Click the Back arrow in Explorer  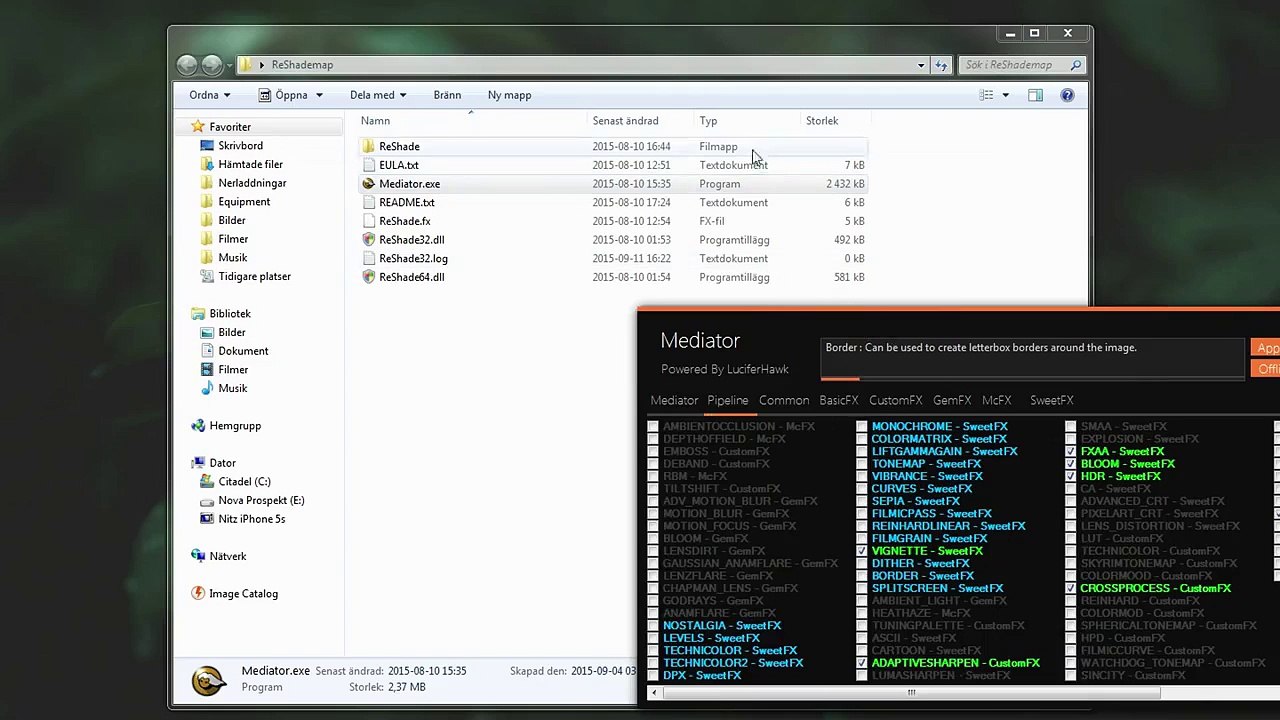[187, 65]
